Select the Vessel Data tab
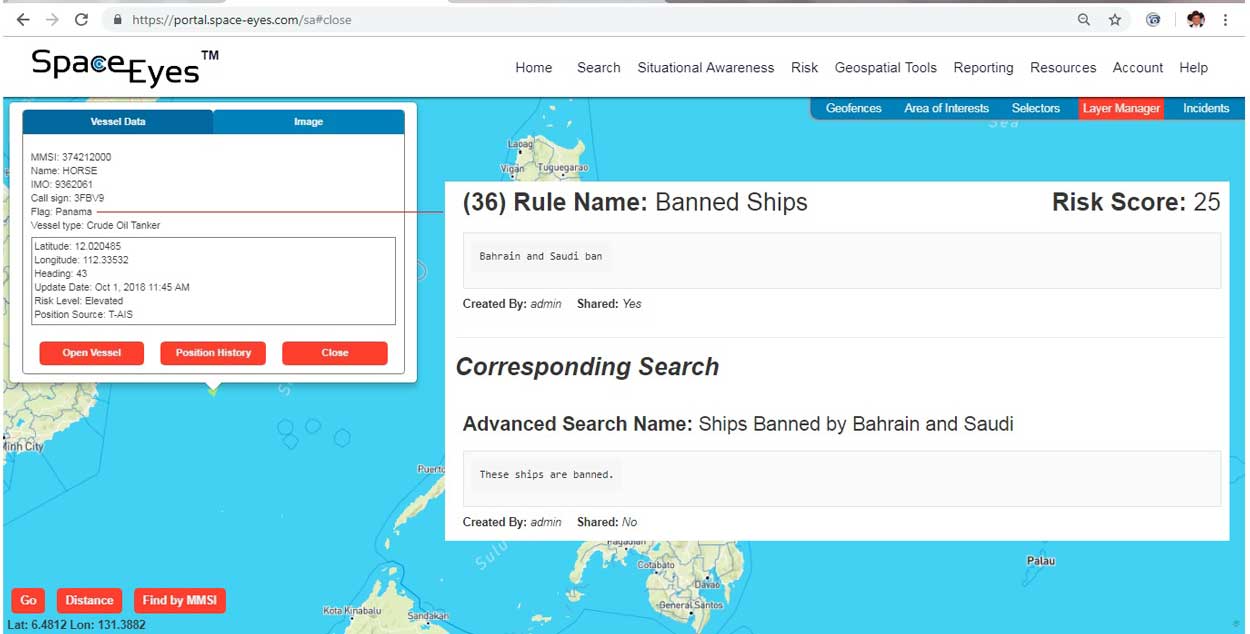1250x634 pixels. coord(118,122)
